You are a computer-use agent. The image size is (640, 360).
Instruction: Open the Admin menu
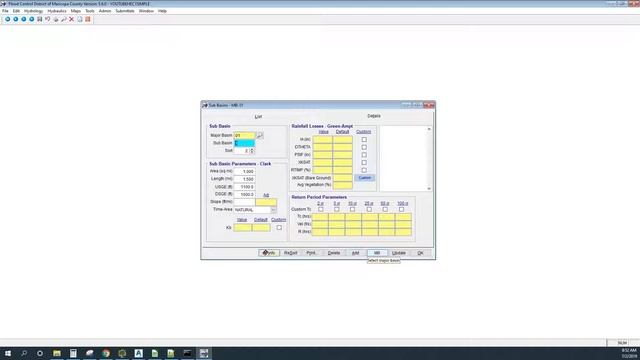pos(105,11)
